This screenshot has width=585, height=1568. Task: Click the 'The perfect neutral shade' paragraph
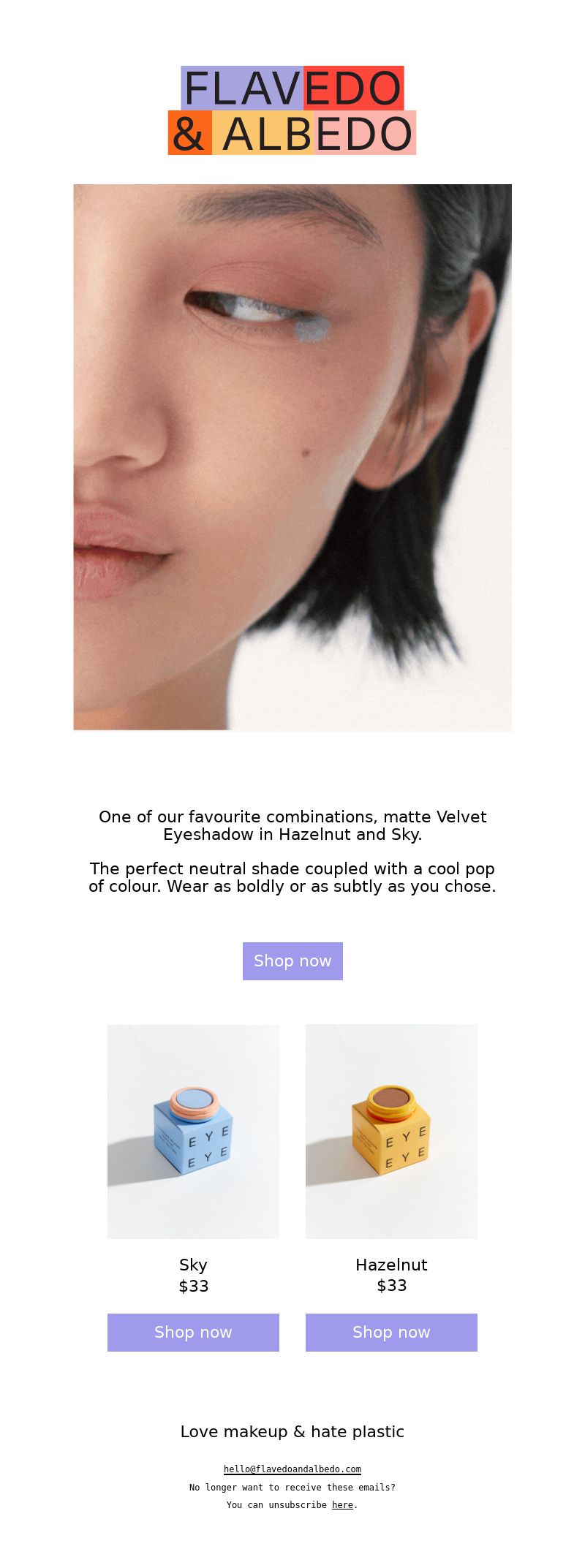pyautogui.click(x=292, y=877)
